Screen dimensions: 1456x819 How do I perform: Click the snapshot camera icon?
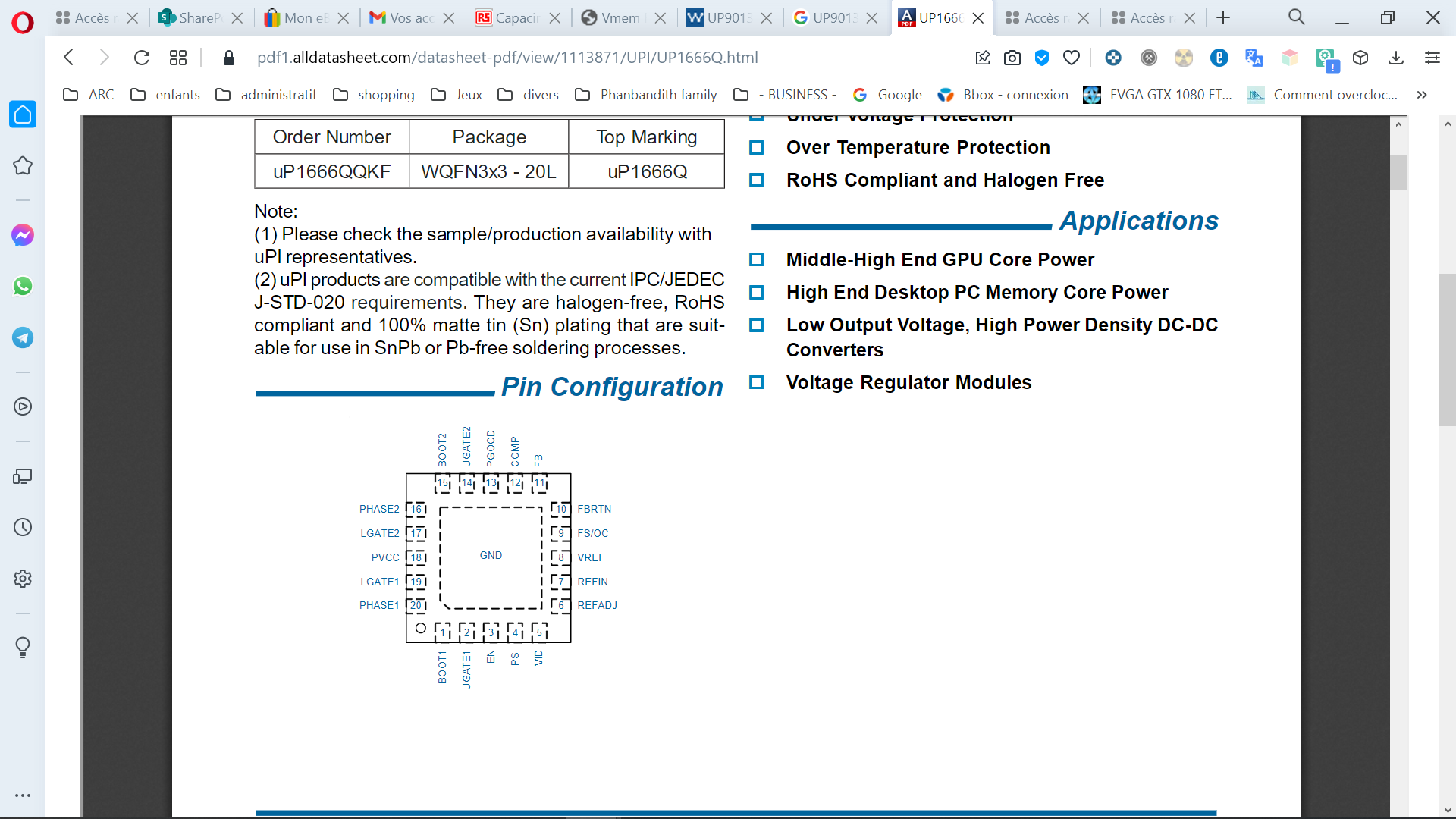(x=1012, y=58)
